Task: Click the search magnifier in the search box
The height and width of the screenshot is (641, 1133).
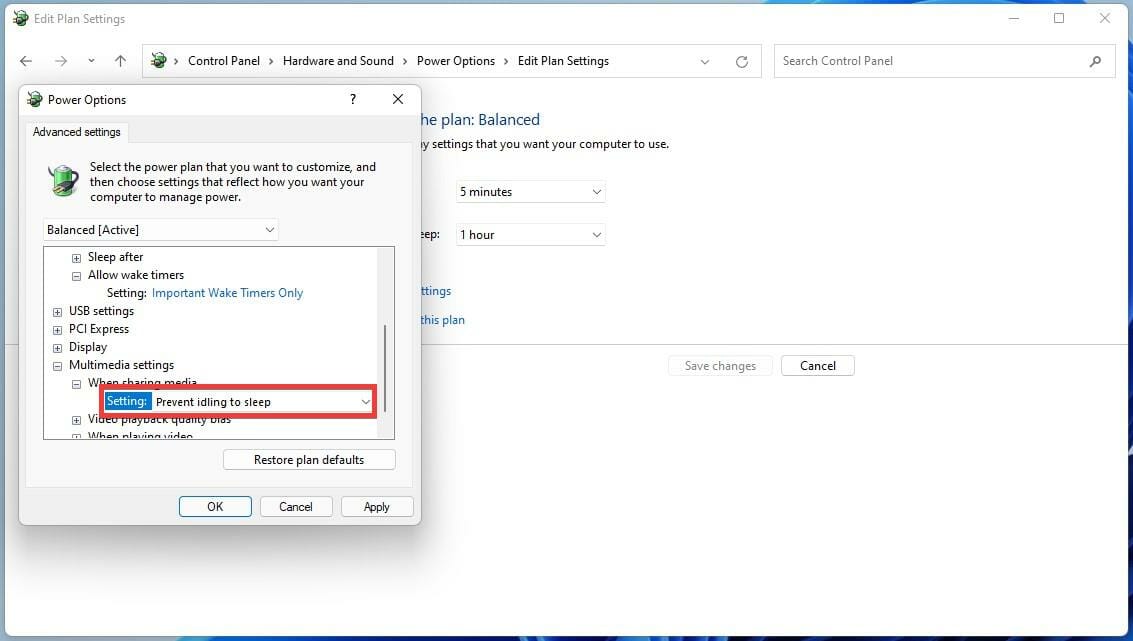Action: coord(1095,61)
